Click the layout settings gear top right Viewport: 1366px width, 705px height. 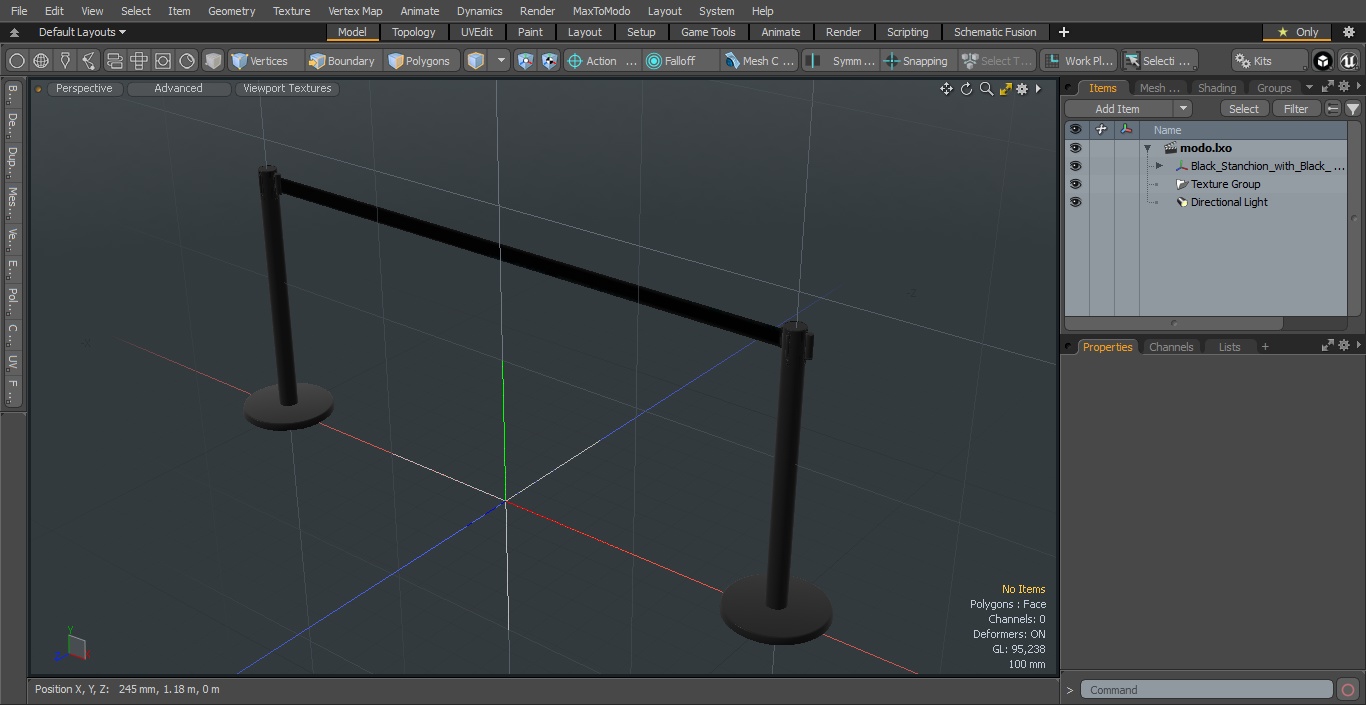1349,32
